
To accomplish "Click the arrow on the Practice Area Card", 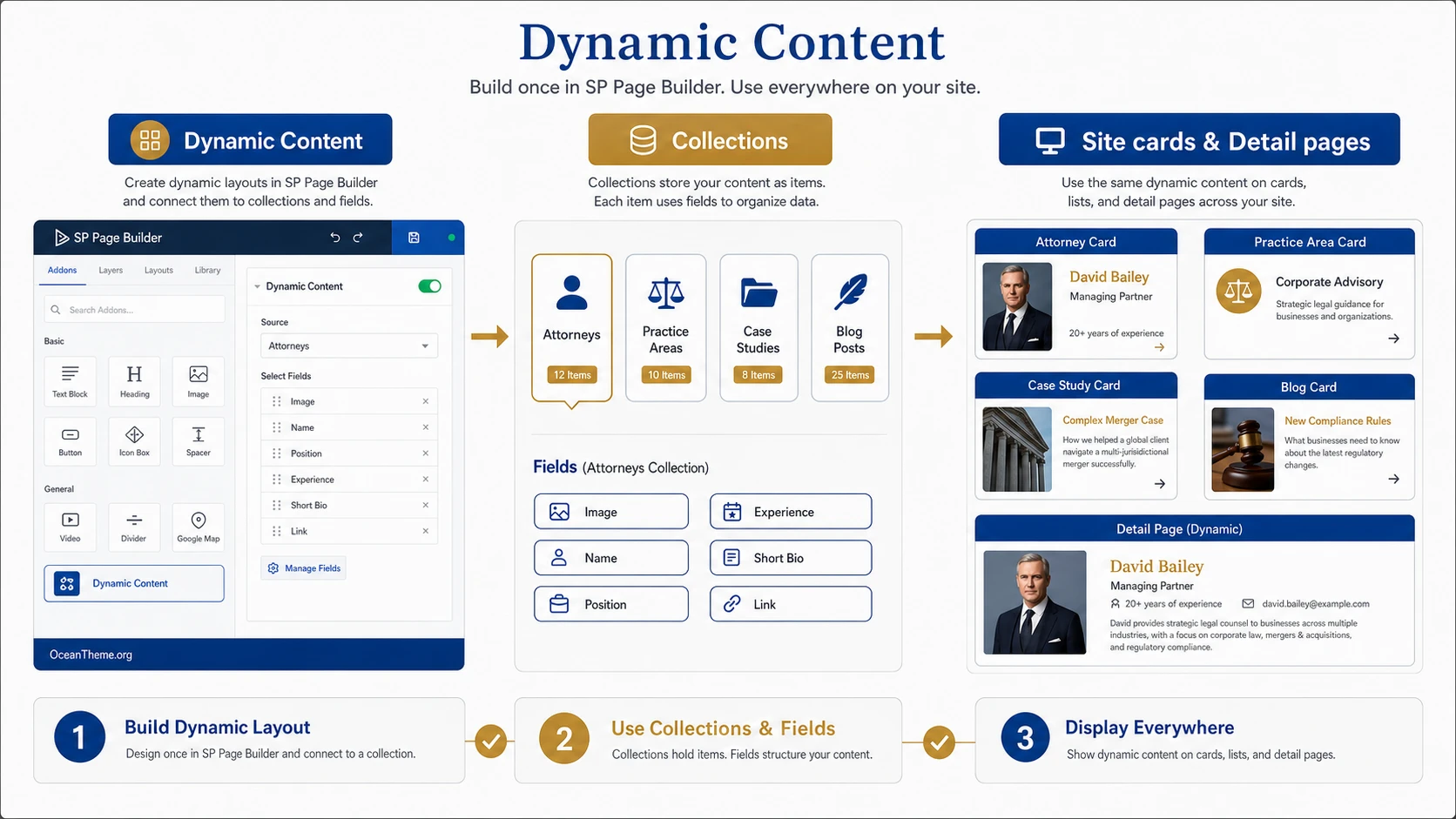I will [x=1394, y=339].
